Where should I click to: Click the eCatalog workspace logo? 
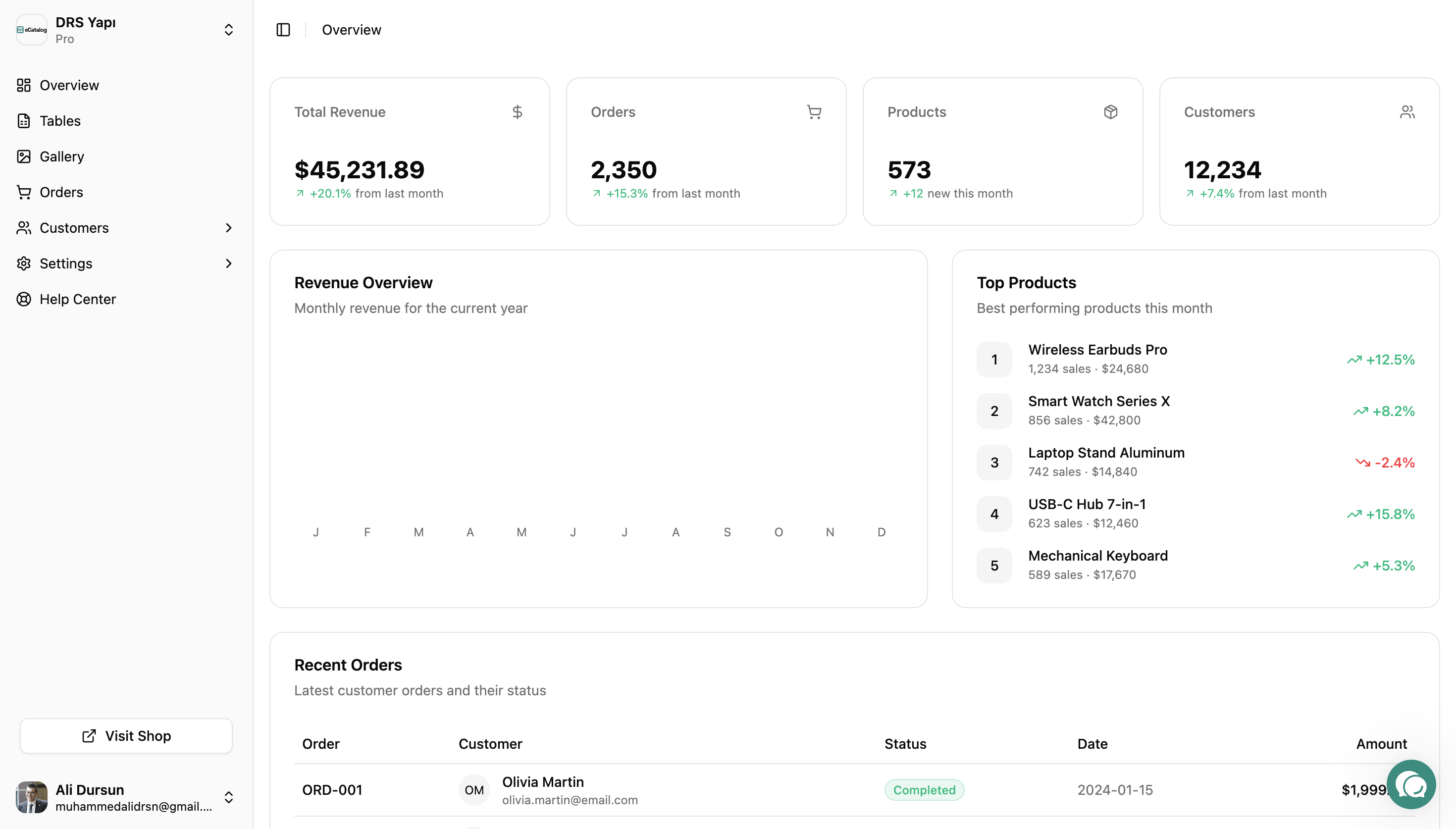[x=32, y=30]
